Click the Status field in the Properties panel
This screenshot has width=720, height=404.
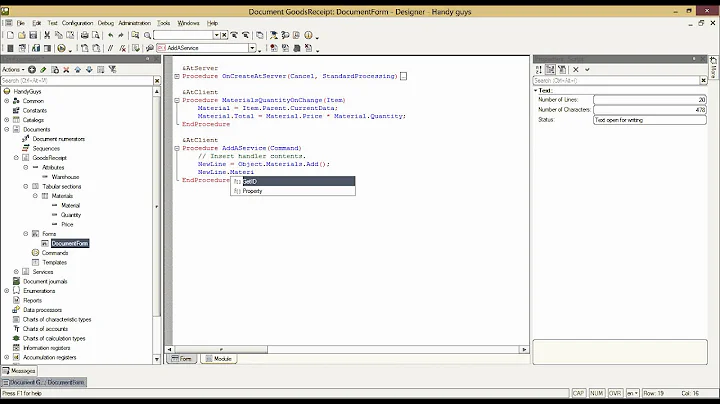tap(650, 120)
